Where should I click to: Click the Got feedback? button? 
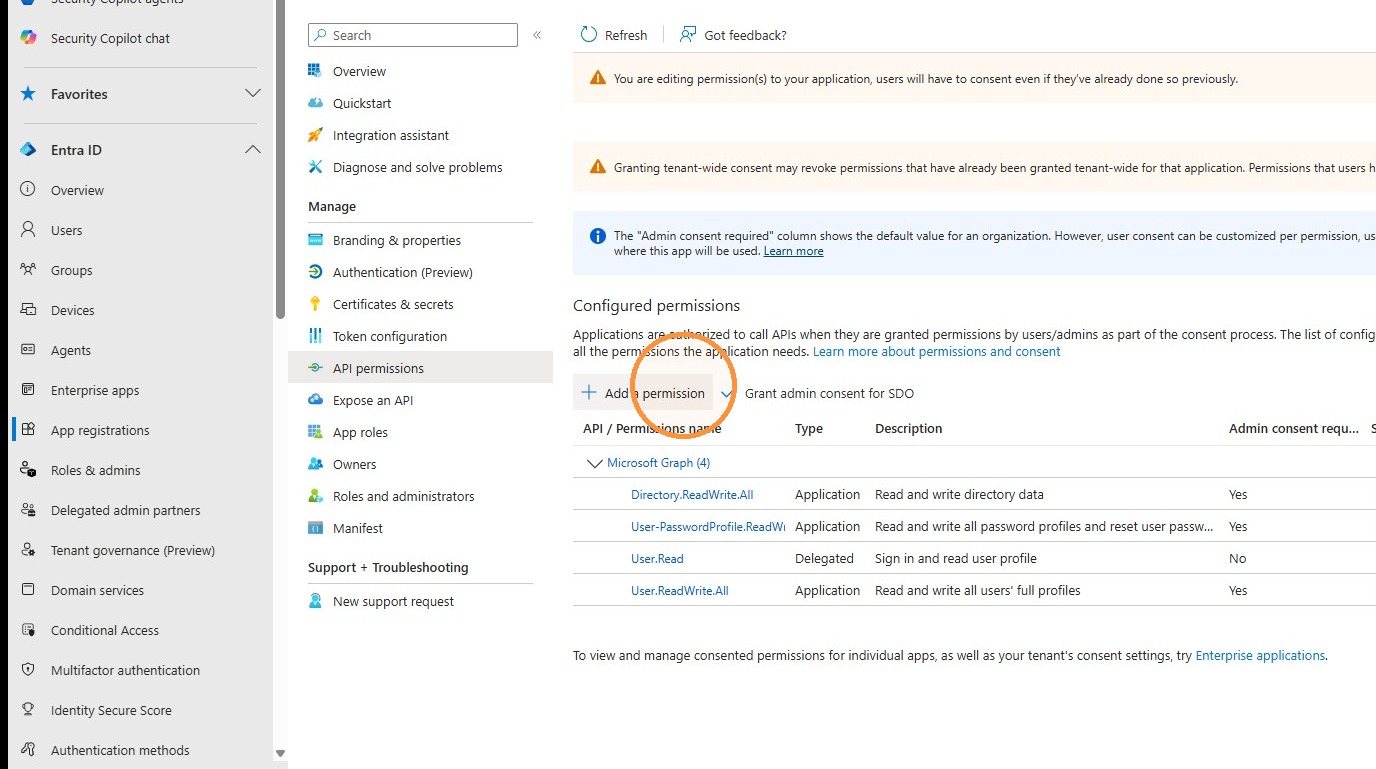(733, 35)
